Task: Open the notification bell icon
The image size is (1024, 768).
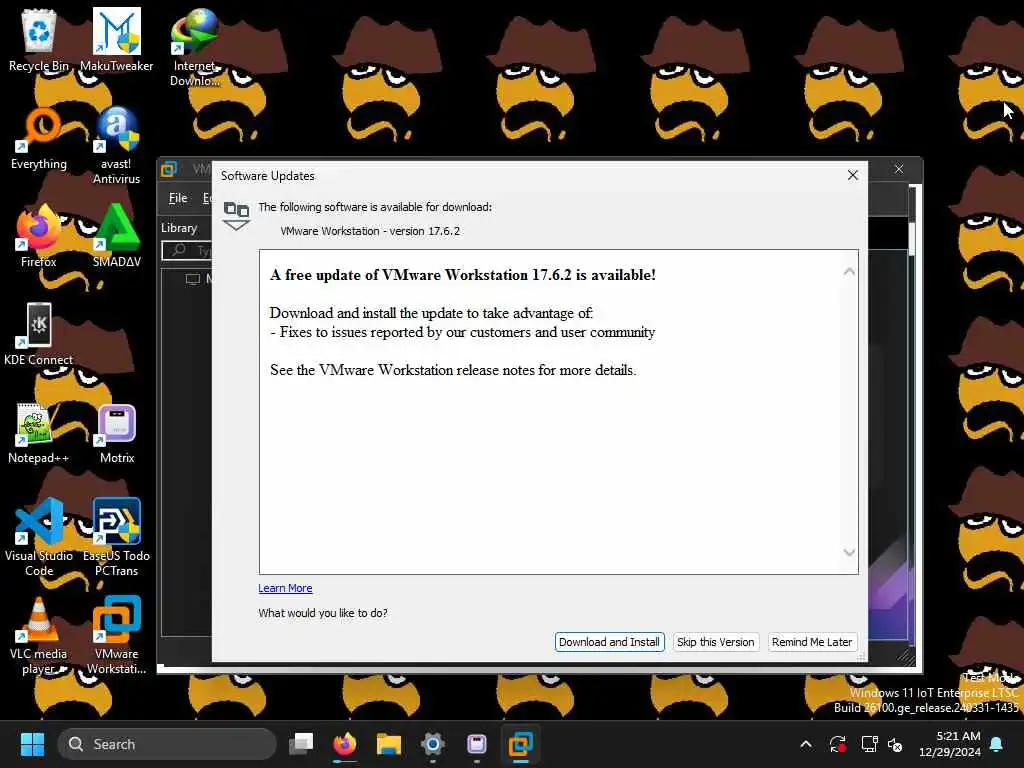Action: [997, 744]
